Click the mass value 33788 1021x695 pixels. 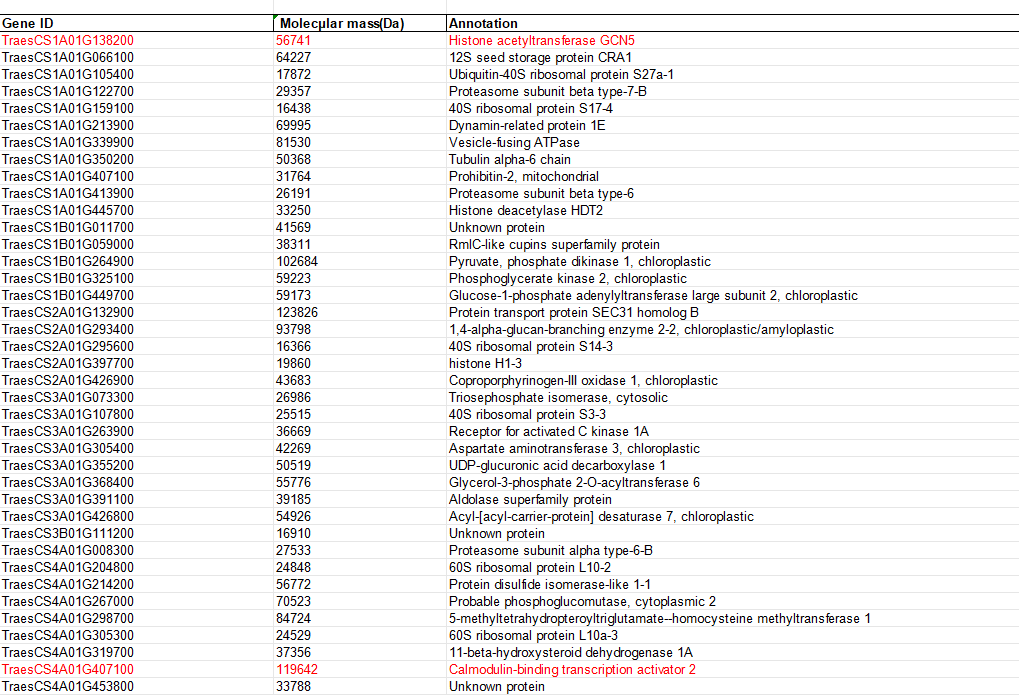[294, 687]
